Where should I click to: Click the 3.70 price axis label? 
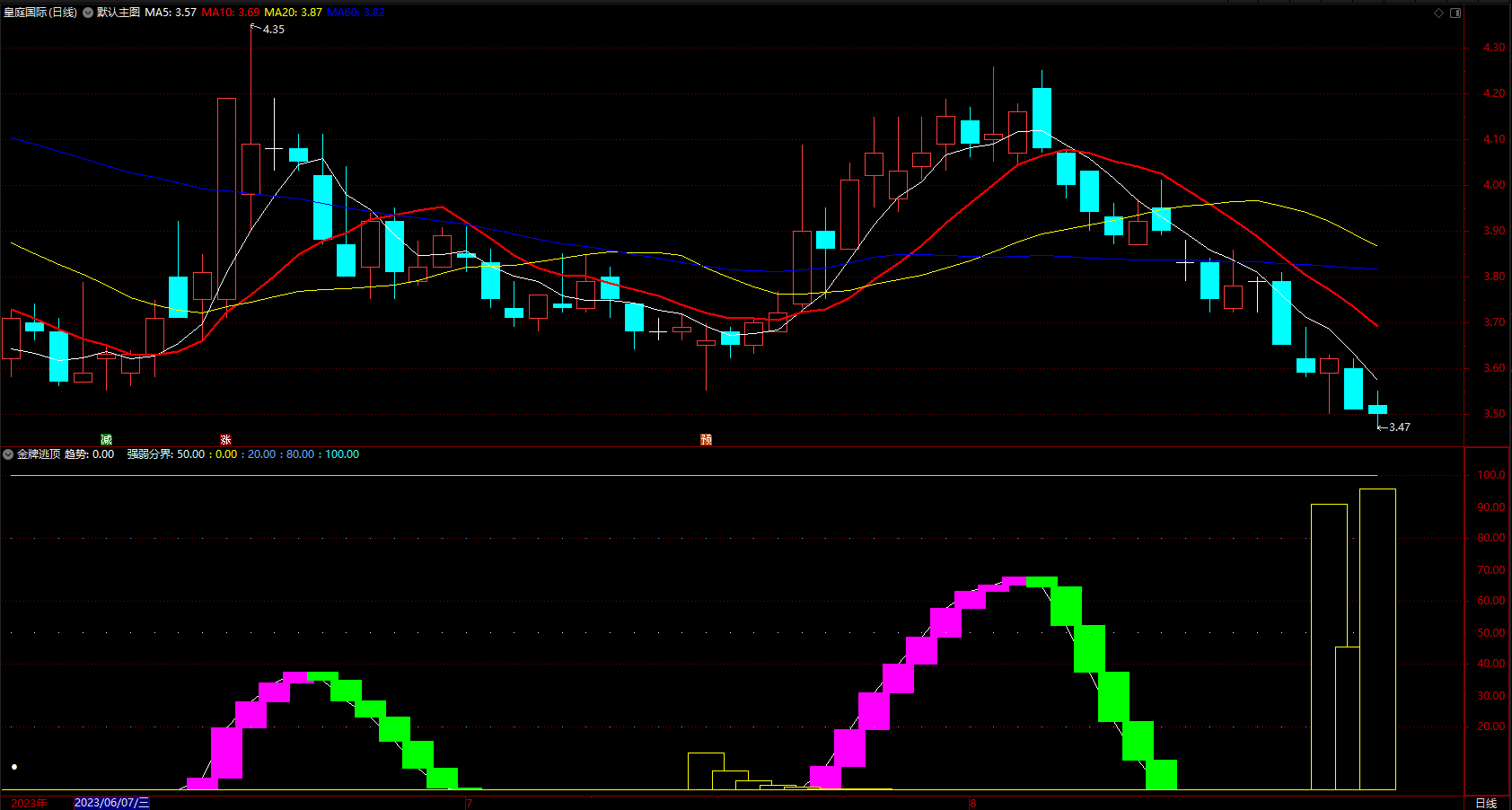click(1494, 322)
